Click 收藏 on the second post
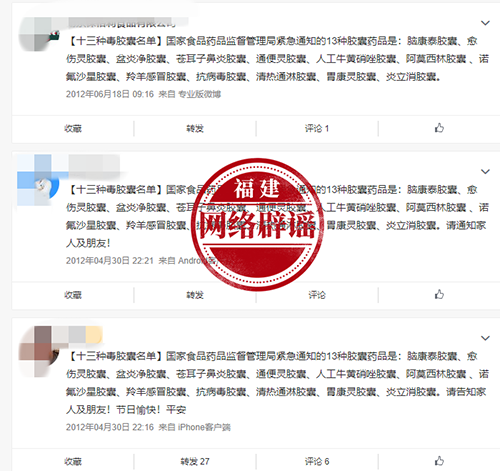Viewport: 500px width, 471px height. tap(73, 295)
